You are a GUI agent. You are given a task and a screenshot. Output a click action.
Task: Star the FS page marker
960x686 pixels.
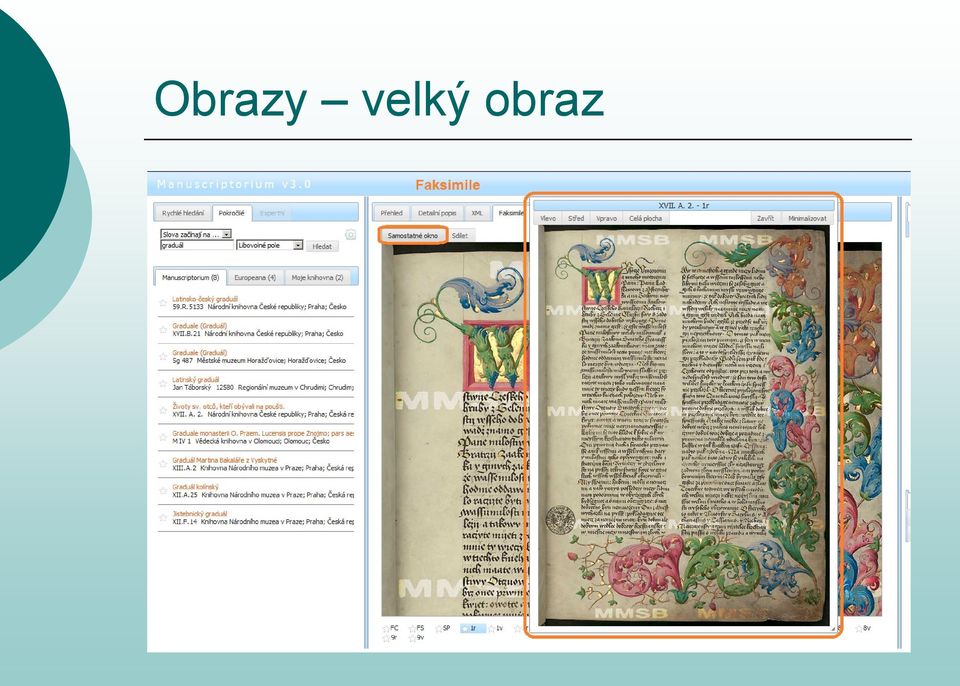tap(412, 629)
